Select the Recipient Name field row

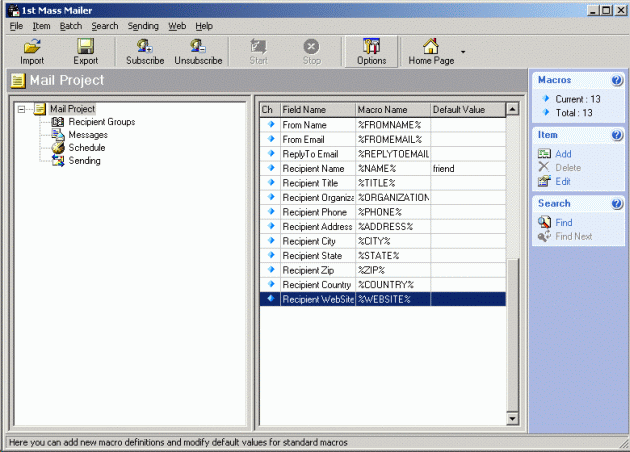point(382,168)
